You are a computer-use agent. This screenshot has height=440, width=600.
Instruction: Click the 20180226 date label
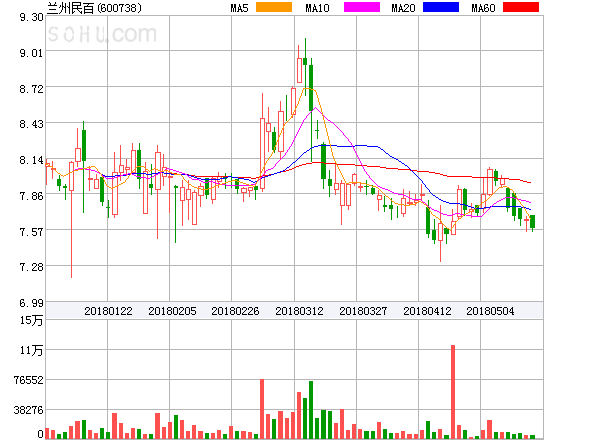point(235,311)
